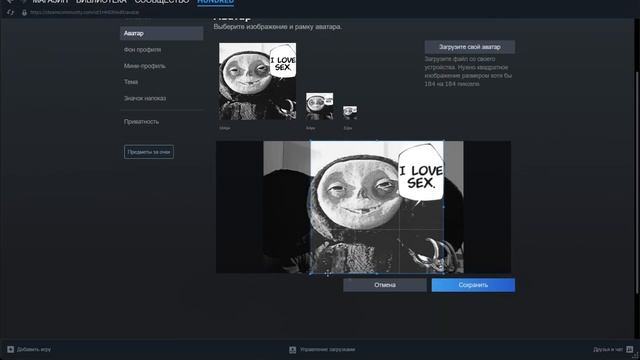Open the Приватность section
This screenshot has width=640, height=360.
pyautogui.click(x=141, y=122)
